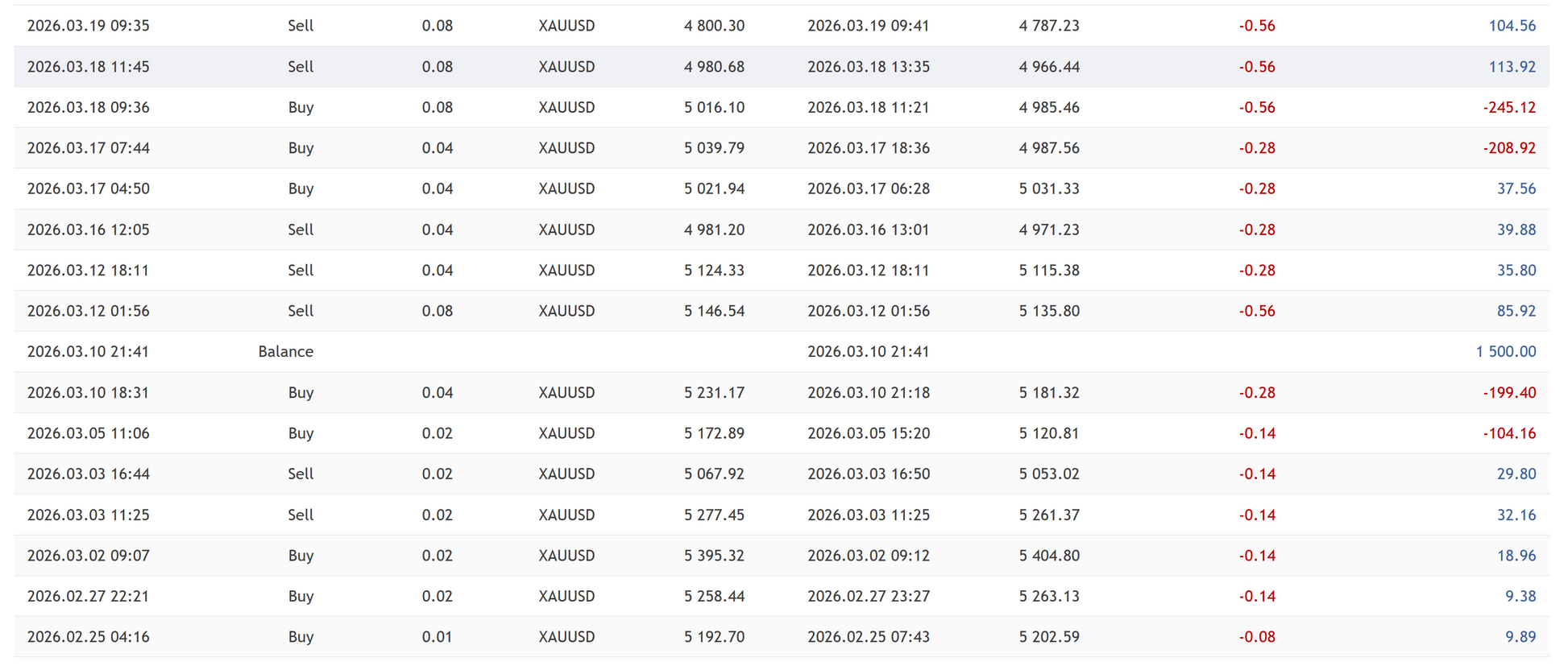Click the open price 4 980.68

click(x=714, y=67)
